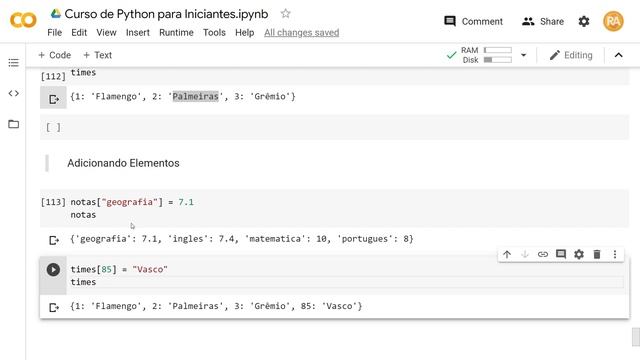Add a new Code cell
The height and width of the screenshot is (360, 640).
click(54, 55)
